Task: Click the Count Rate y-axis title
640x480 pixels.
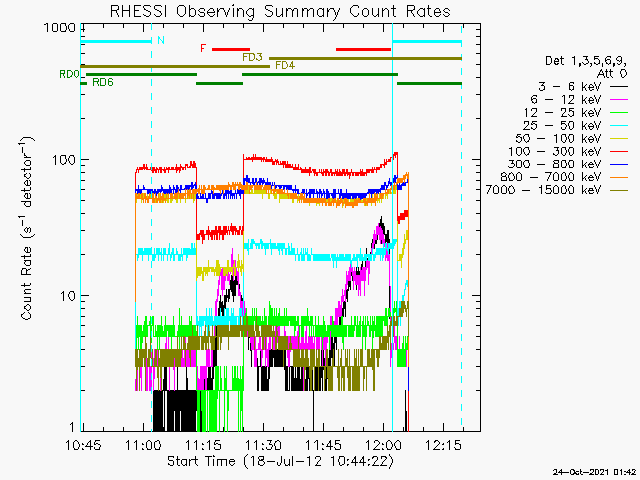Action: 27,229
